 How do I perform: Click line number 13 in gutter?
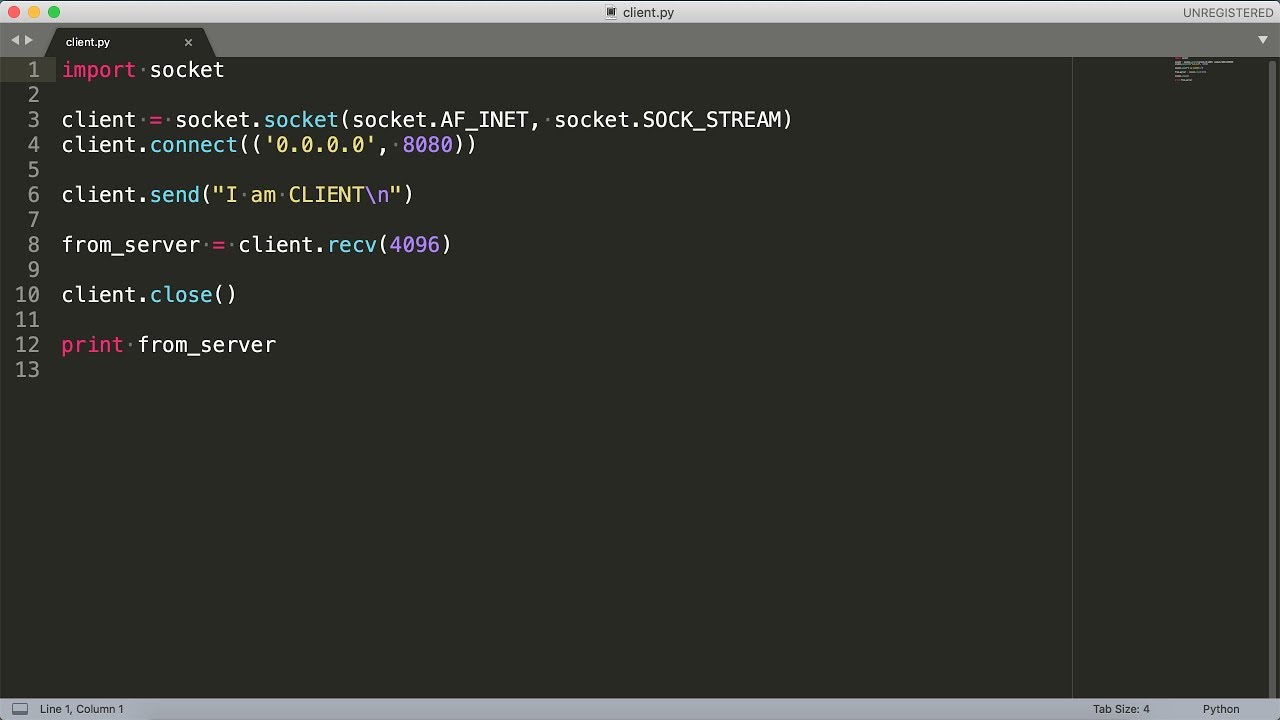[28, 370]
